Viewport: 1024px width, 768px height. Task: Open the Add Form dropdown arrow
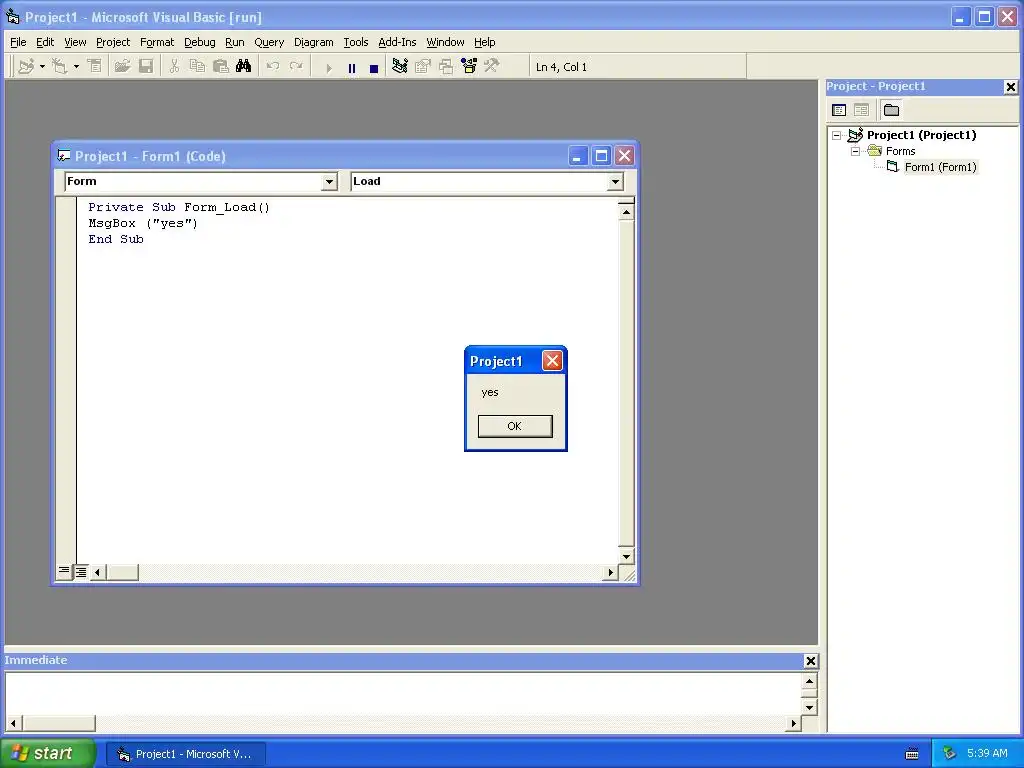pyautogui.click(x=76, y=67)
